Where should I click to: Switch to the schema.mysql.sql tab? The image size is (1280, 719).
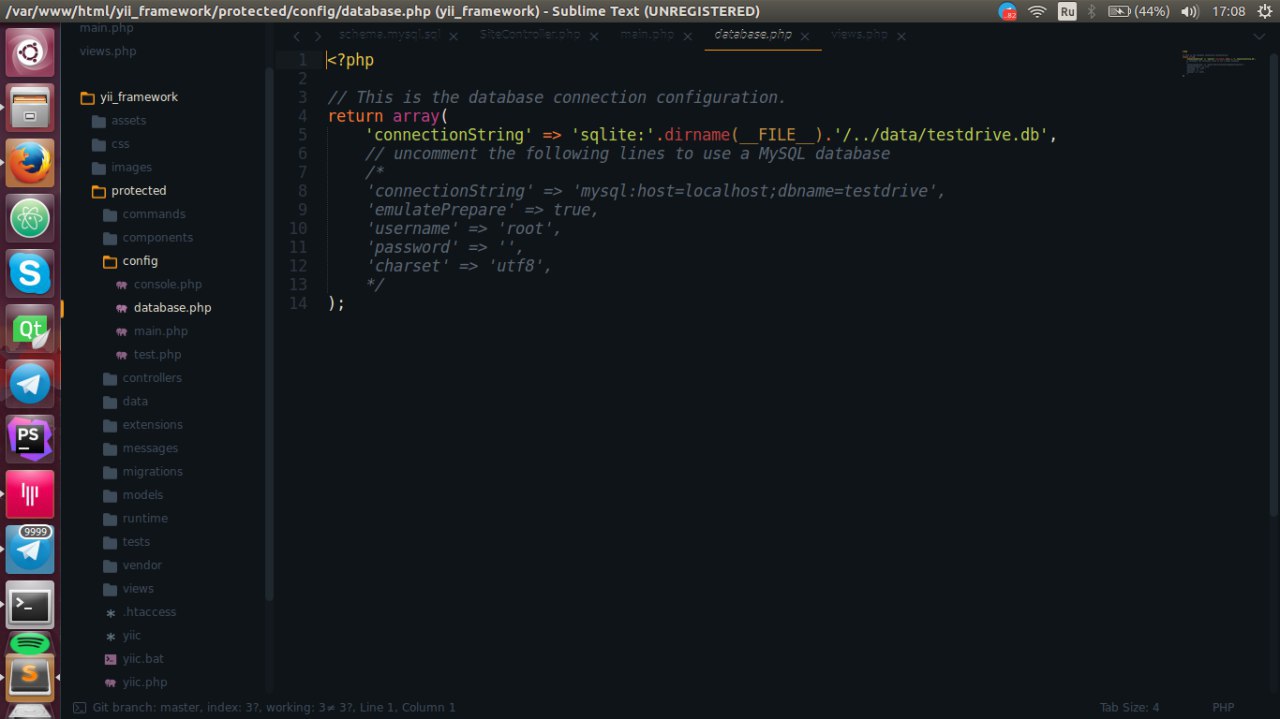point(390,34)
